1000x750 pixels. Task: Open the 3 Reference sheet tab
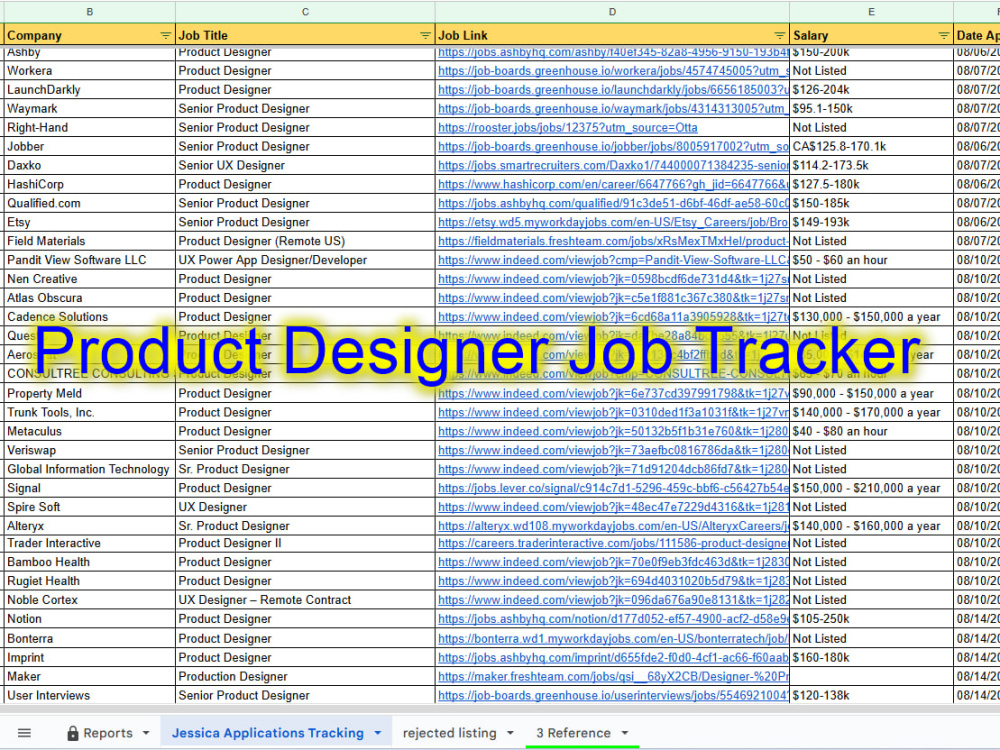573,733
